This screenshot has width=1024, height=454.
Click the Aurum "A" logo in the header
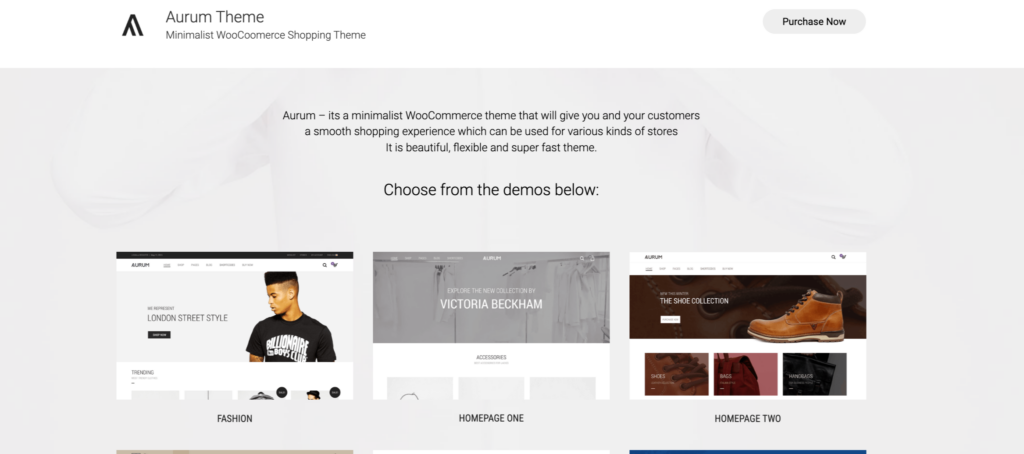133,25
